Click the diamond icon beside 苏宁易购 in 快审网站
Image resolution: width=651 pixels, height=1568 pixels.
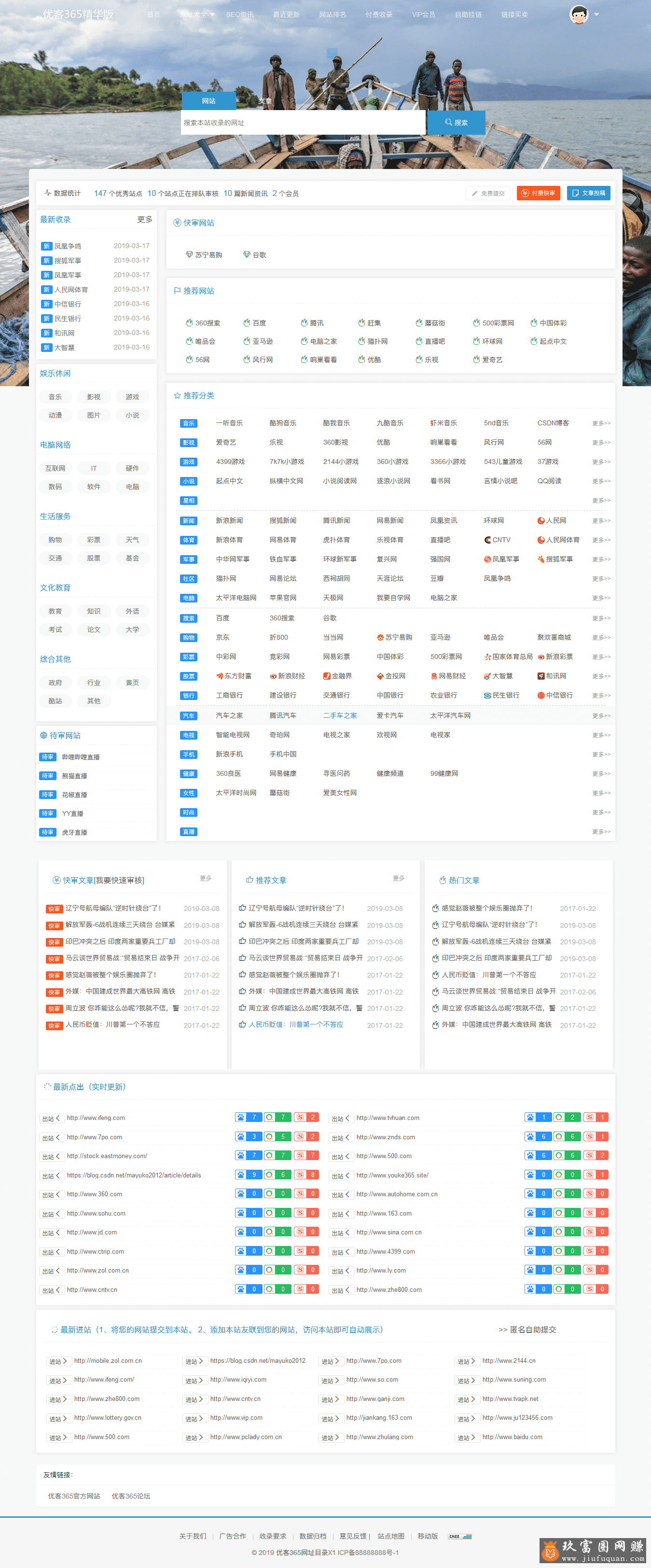[189, 254]
